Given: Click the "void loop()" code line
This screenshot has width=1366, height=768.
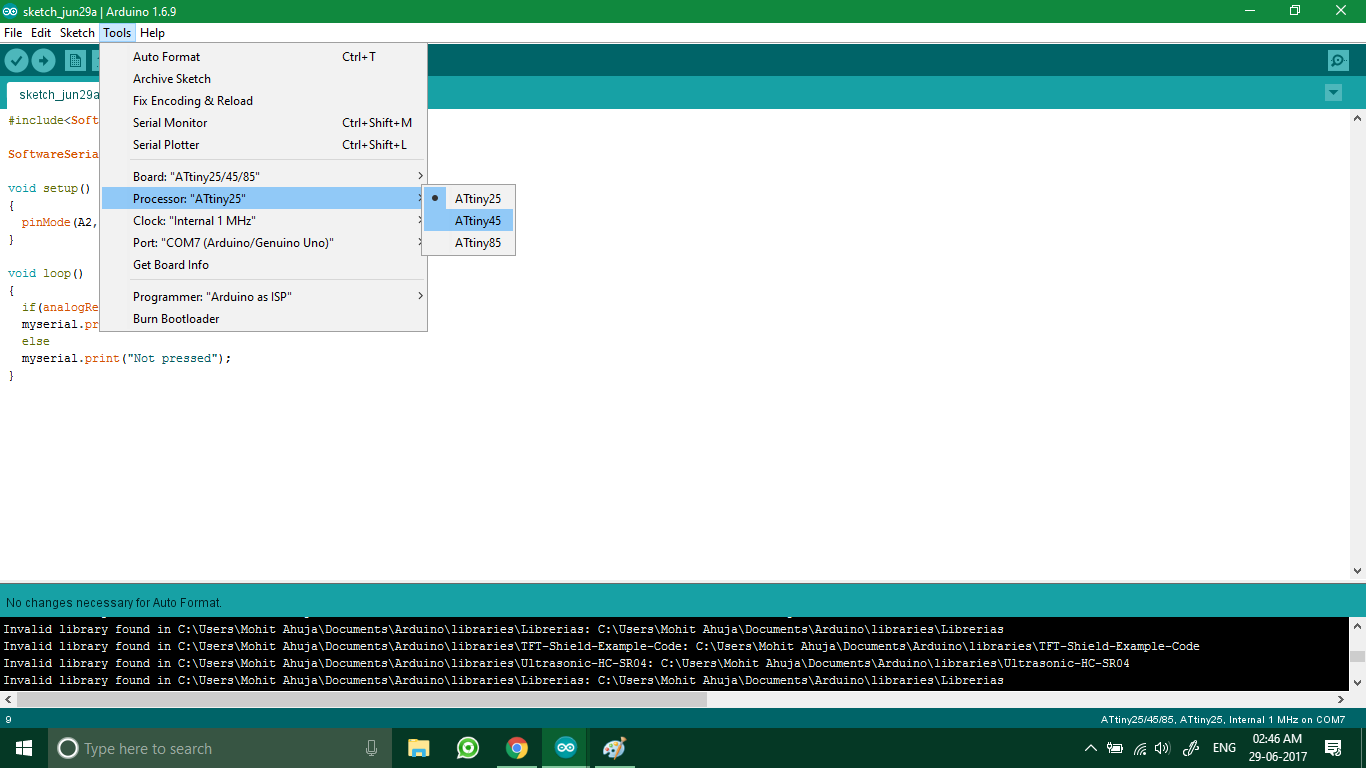Looking at the screenshot, I should point(46,273).
